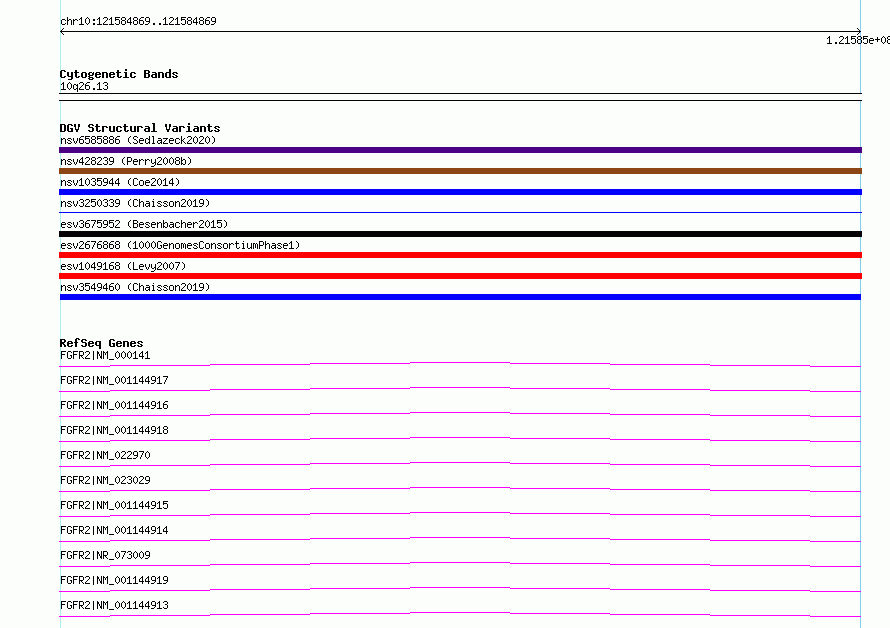Select transcript FGFR2|NM_023029

(x=105, y=480)
